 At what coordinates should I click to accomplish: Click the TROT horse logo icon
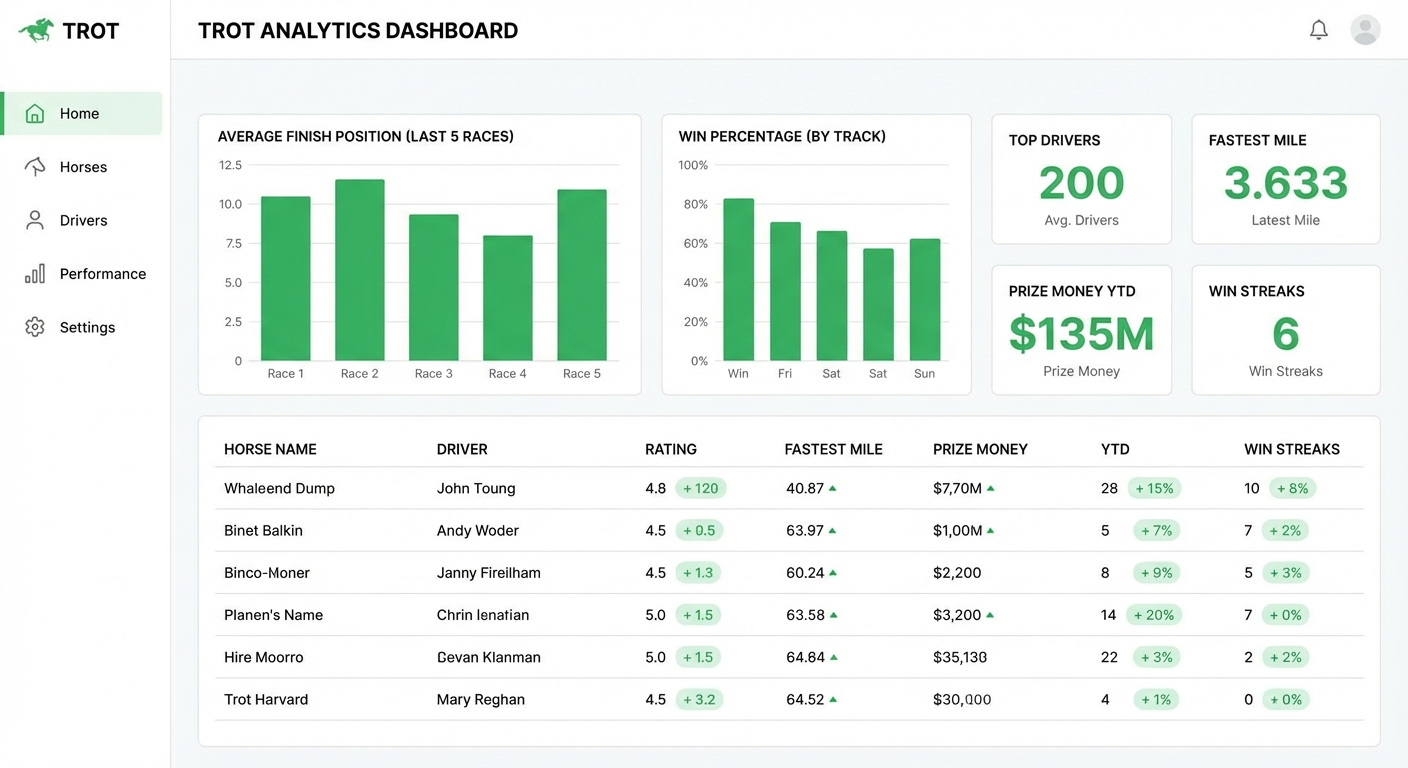36,30
